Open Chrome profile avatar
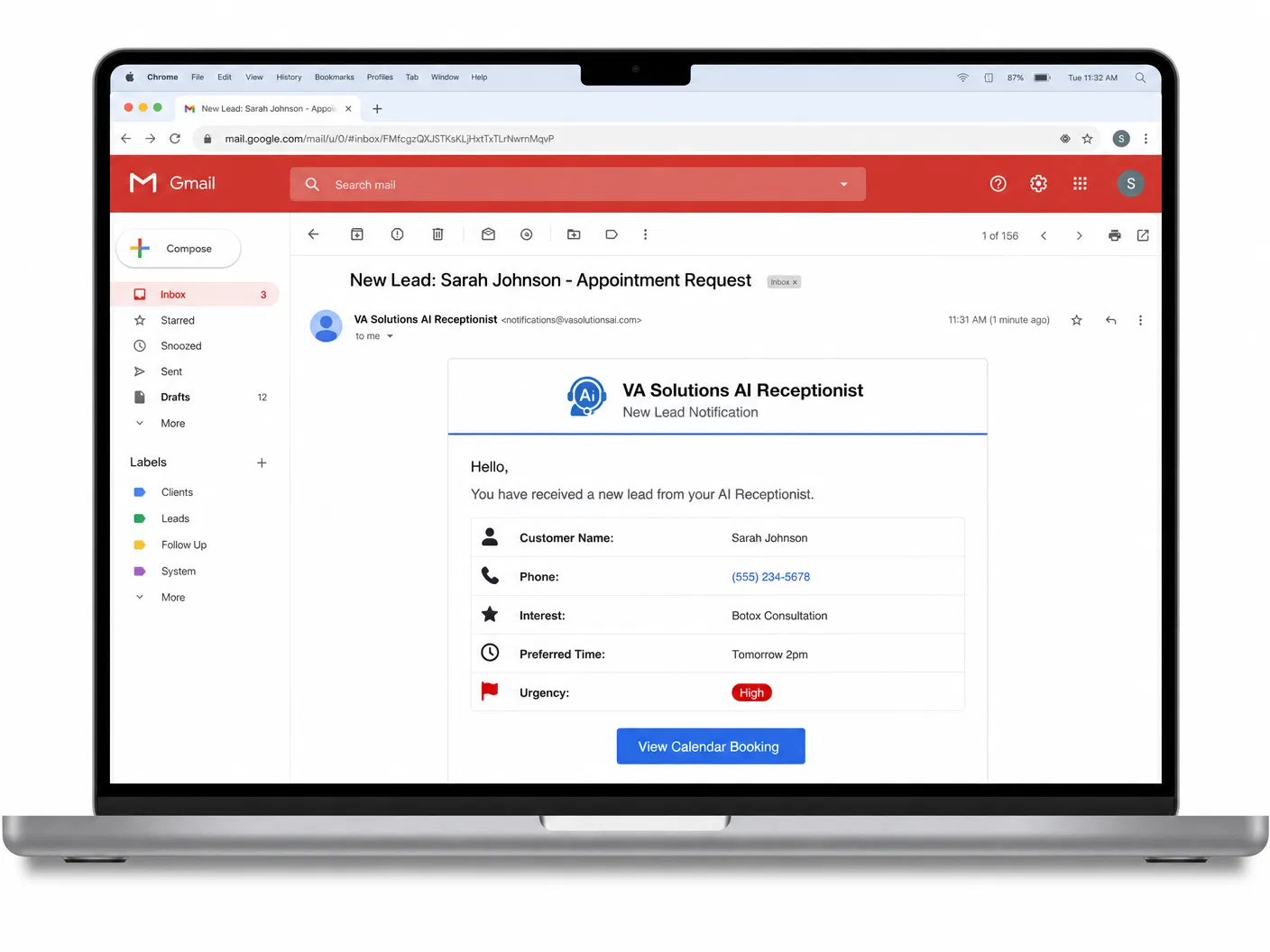Image resolution: width=1270 pixels, height=952 pixels. coord(1121,139)
